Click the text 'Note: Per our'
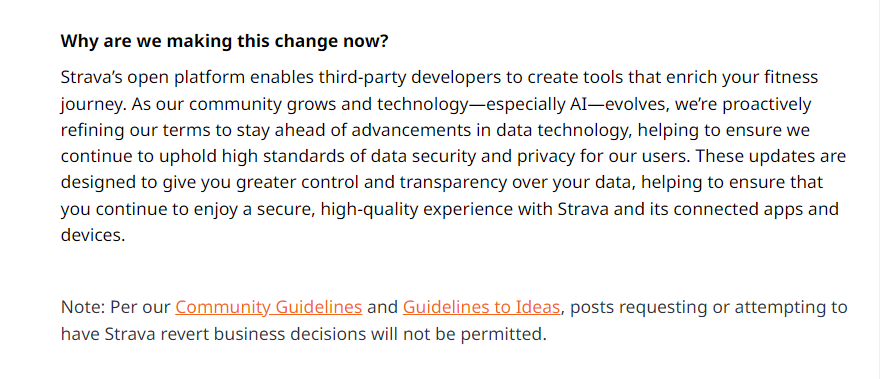 tap(116, 307)
